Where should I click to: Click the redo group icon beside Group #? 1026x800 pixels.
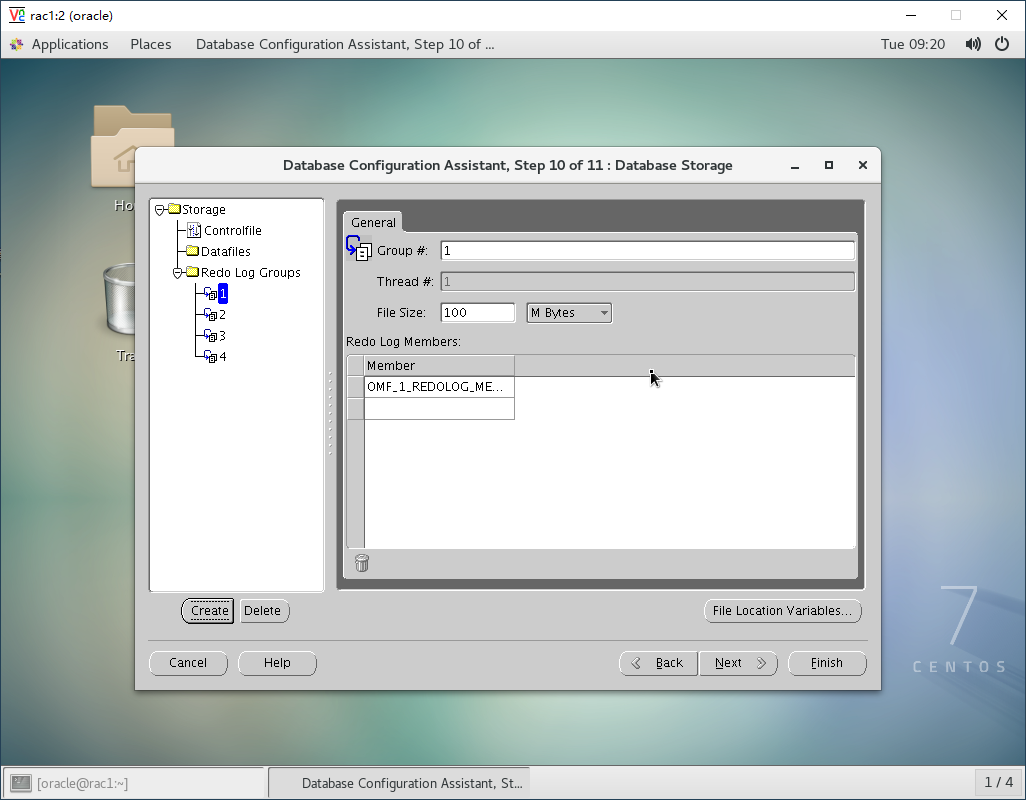coord(359,249)
